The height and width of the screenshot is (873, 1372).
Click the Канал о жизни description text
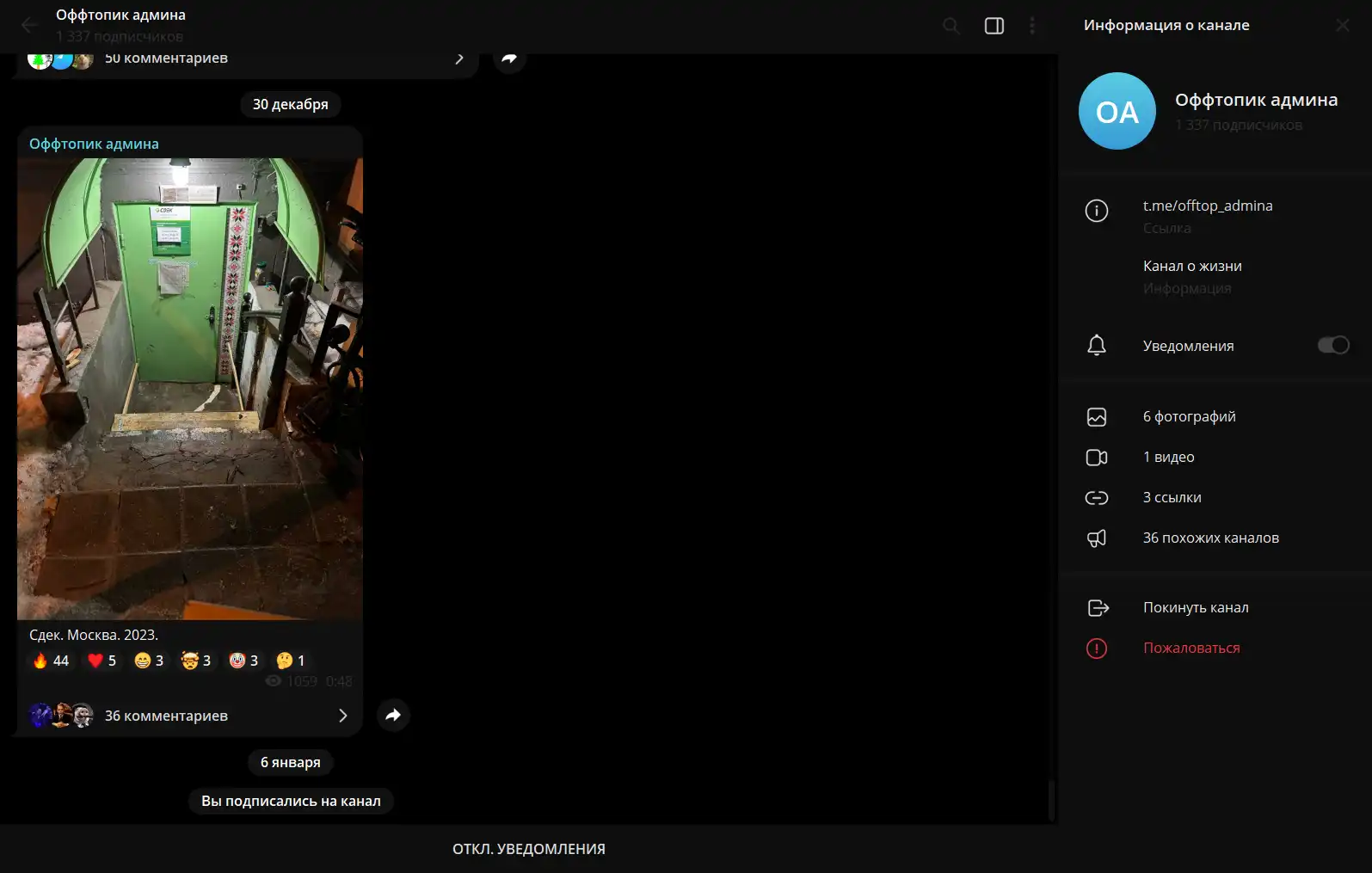coord(1192,266)
